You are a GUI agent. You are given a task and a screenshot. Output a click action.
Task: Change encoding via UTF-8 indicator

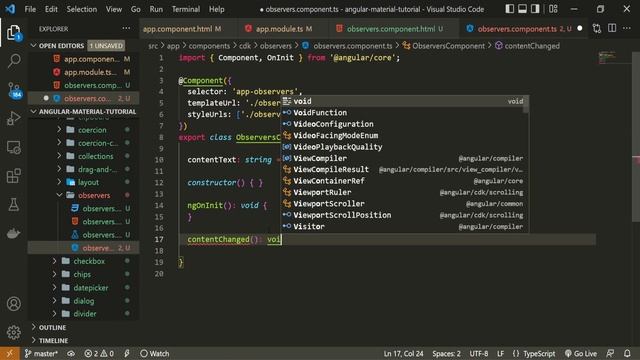pos(478,353)
